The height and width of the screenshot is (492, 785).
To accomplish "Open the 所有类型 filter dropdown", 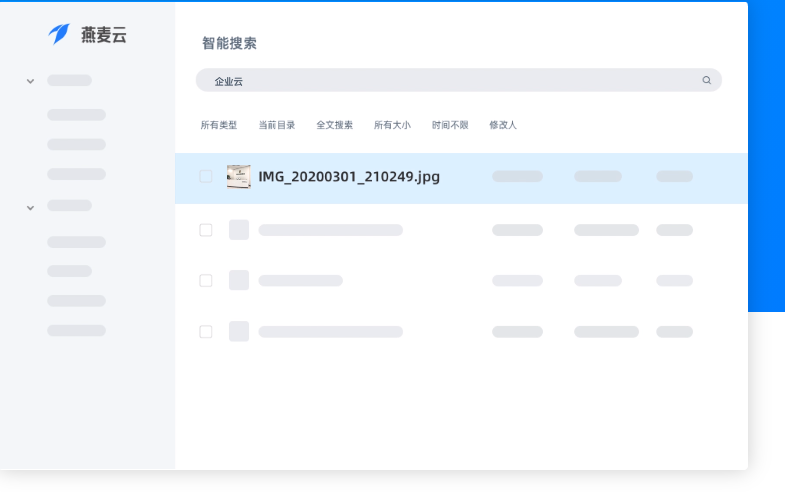I will coord(218,125).
